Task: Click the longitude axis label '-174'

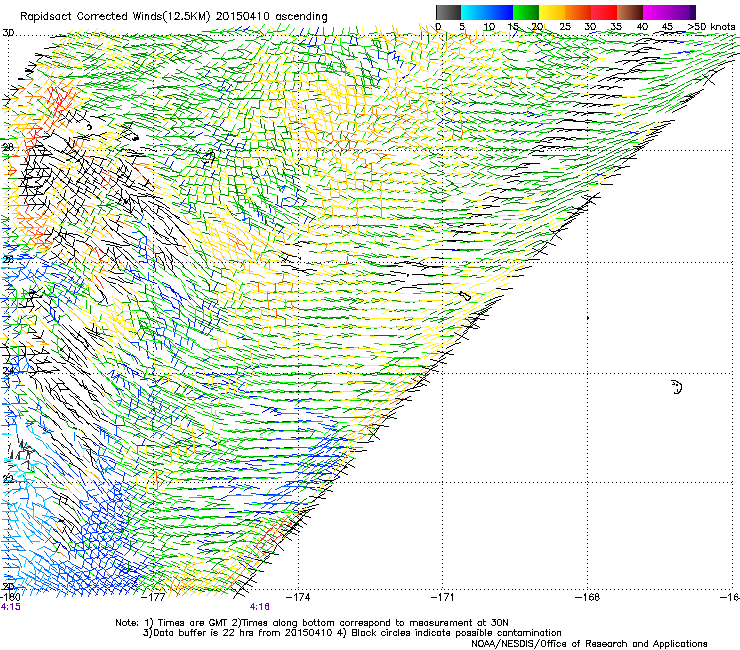Action: 298,597
